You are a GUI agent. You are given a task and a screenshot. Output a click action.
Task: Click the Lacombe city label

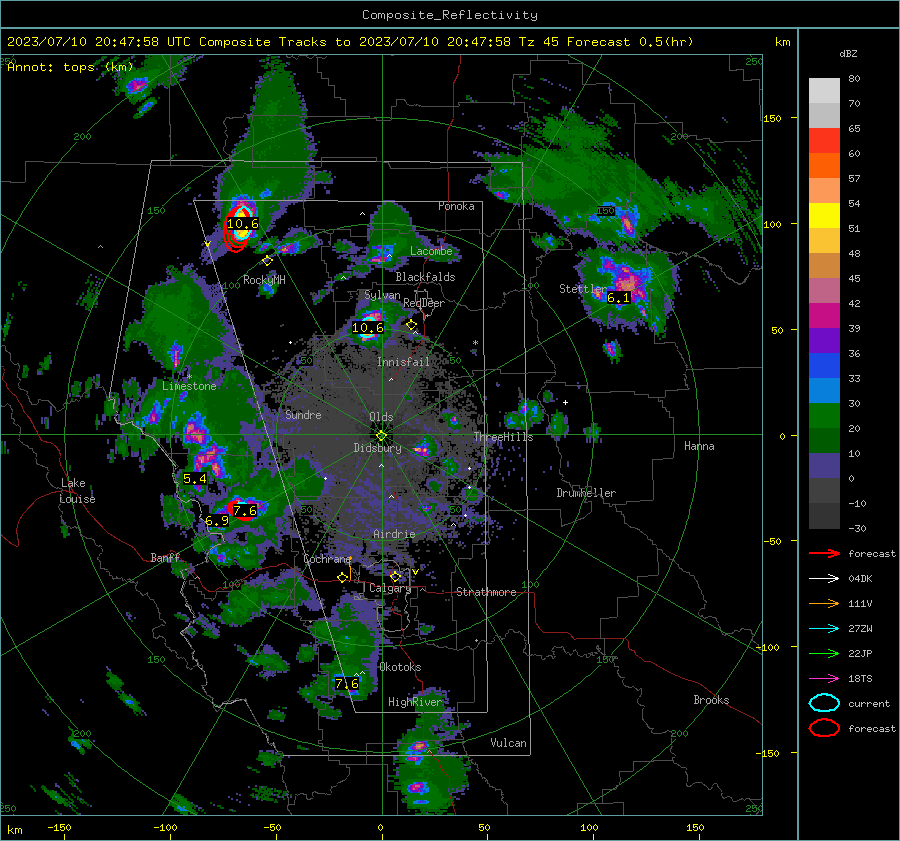[x=431, y=251]
